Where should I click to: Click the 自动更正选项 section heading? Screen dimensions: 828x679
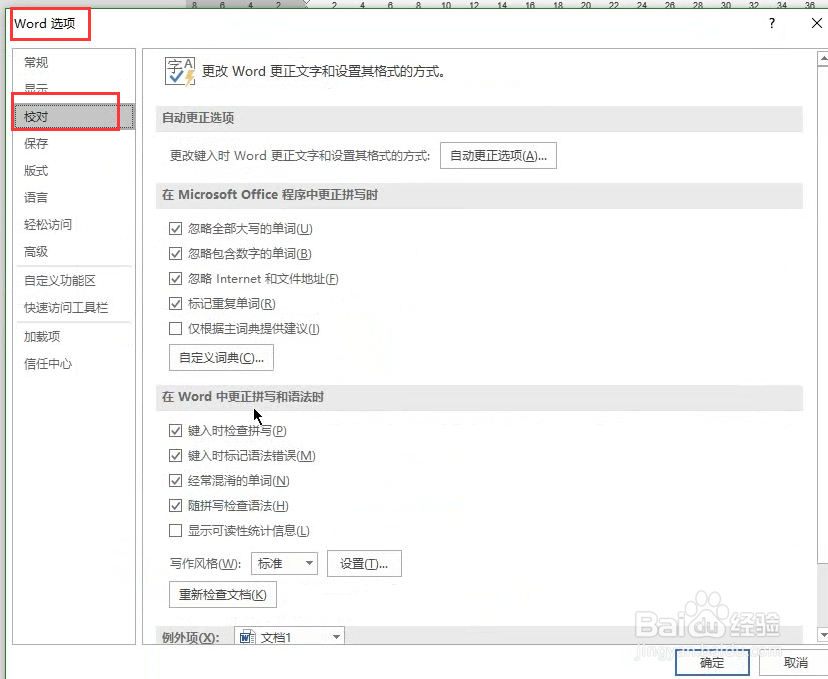pyautogui.click(x=198, y=118)
